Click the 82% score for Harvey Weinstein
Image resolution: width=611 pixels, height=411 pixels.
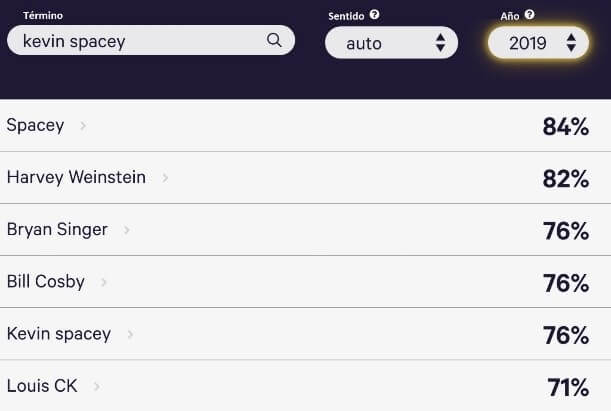(565, 179)
